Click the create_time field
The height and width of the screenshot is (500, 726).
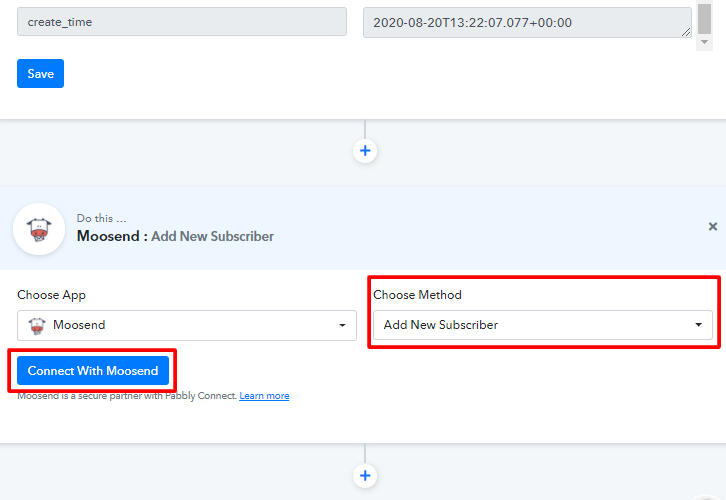click(181, 22)
